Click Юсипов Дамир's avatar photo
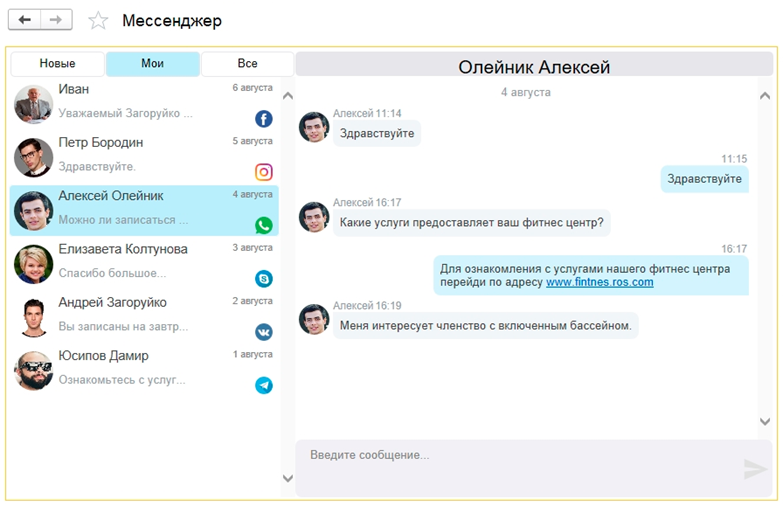 [33, 371]
